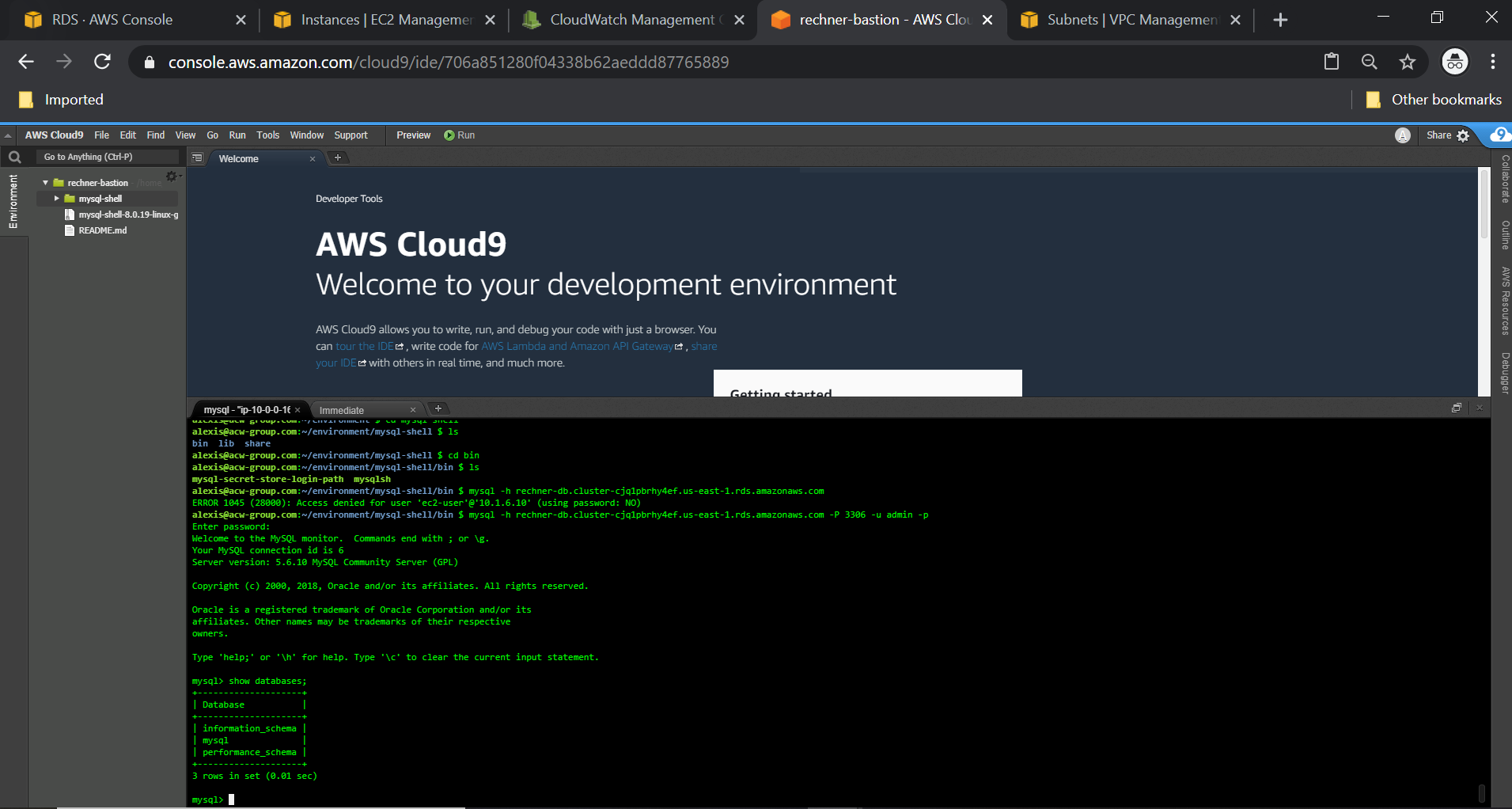Open the Go menu
Image resolution: width=1512 pixels, height=809 pixels.
(212, 135)
